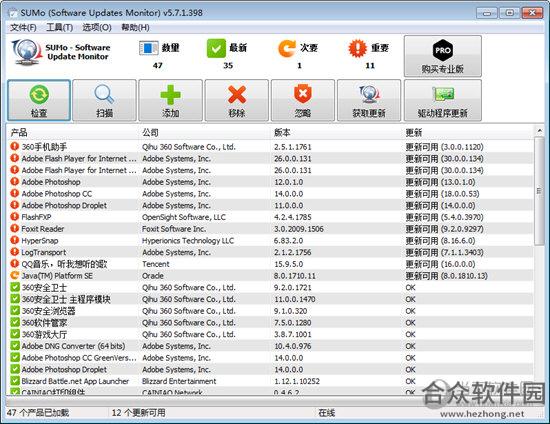Click the 扫描 (Scan) magnifier button
This screenshot has width=550, height=424.
pyautogui.click(x=105, y=100)
